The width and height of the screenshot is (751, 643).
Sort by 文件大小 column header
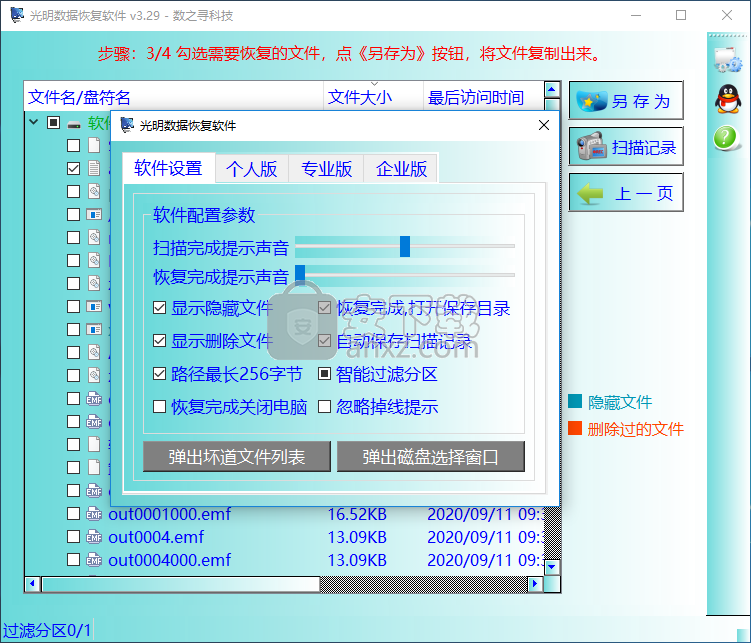coord(374,97)
